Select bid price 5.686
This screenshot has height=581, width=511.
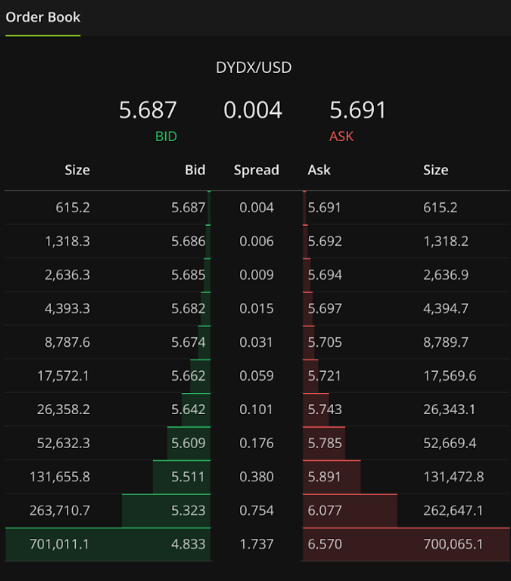188,241
